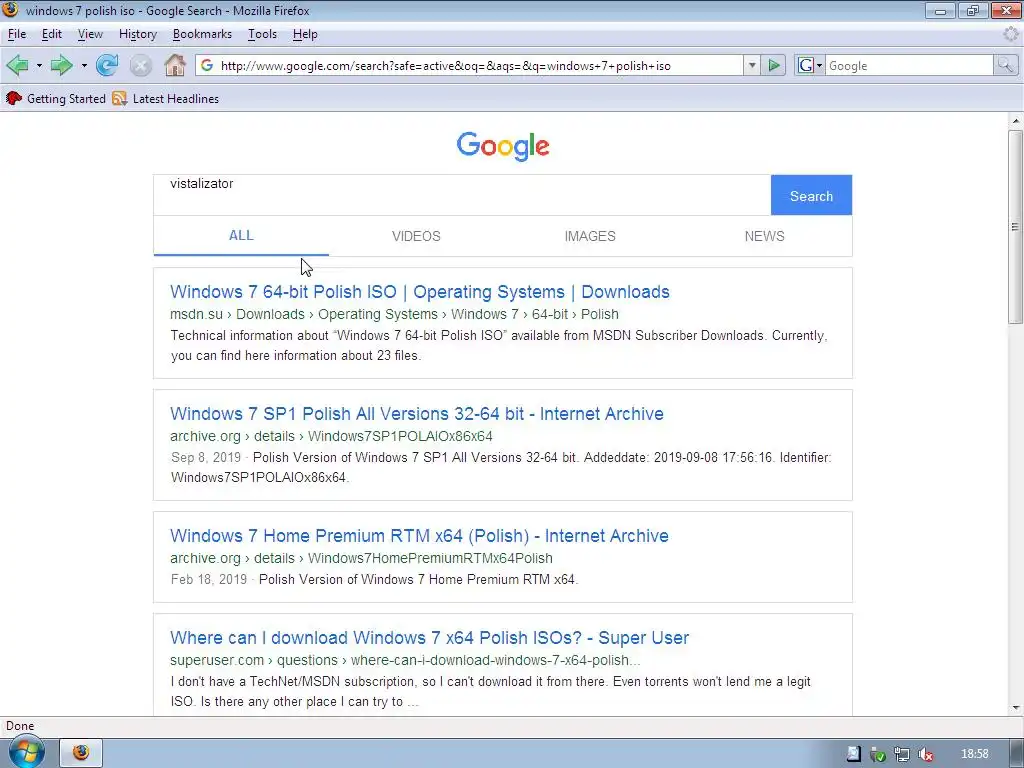Switch to the IMAGES results tab
Image resolution: width=1024 pixels, height=768 pixels.
pos(590,236)
